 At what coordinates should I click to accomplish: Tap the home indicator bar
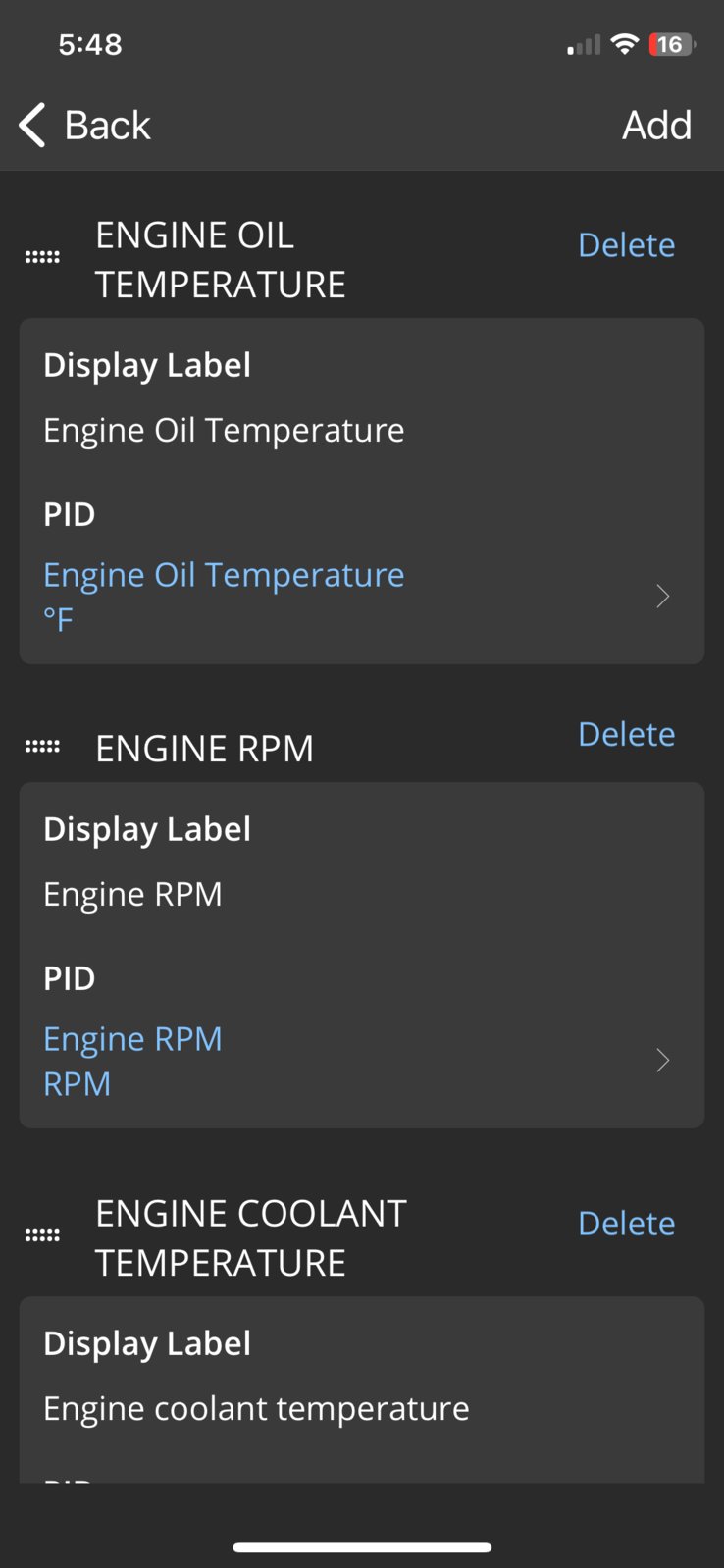pos(362,1547)
